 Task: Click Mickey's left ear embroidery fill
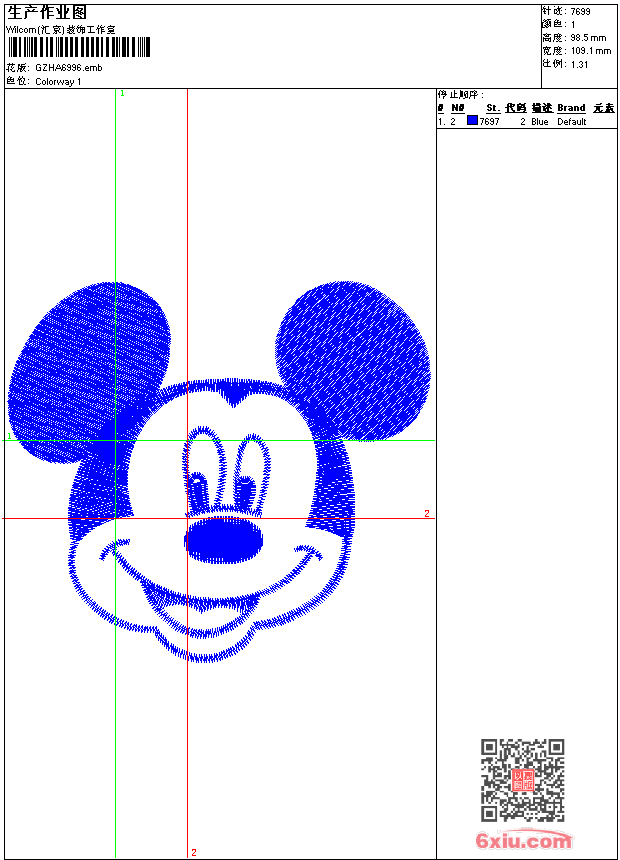click(x=88, y=368)
